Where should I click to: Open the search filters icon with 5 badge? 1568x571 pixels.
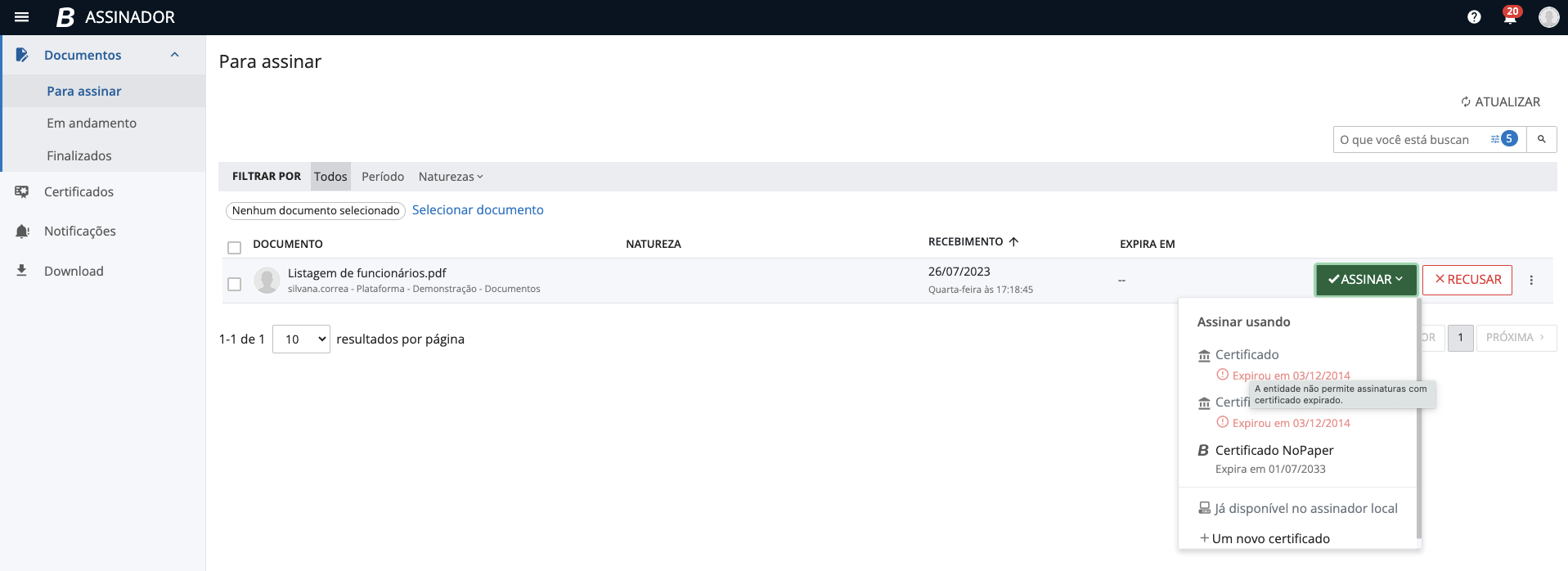pyautogui.click(x=1503, y=139)
